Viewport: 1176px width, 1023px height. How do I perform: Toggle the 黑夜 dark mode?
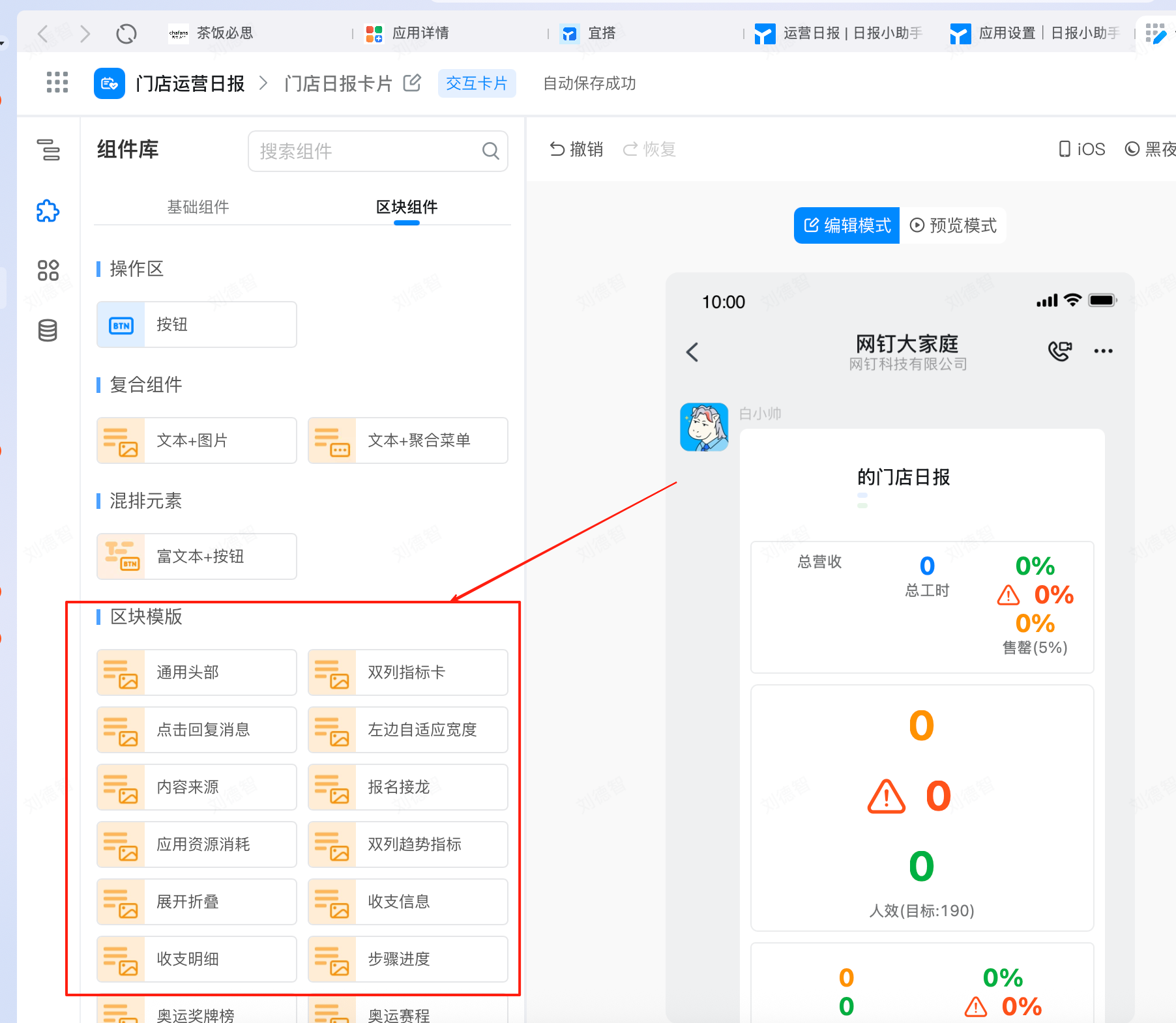[1151, 149]
